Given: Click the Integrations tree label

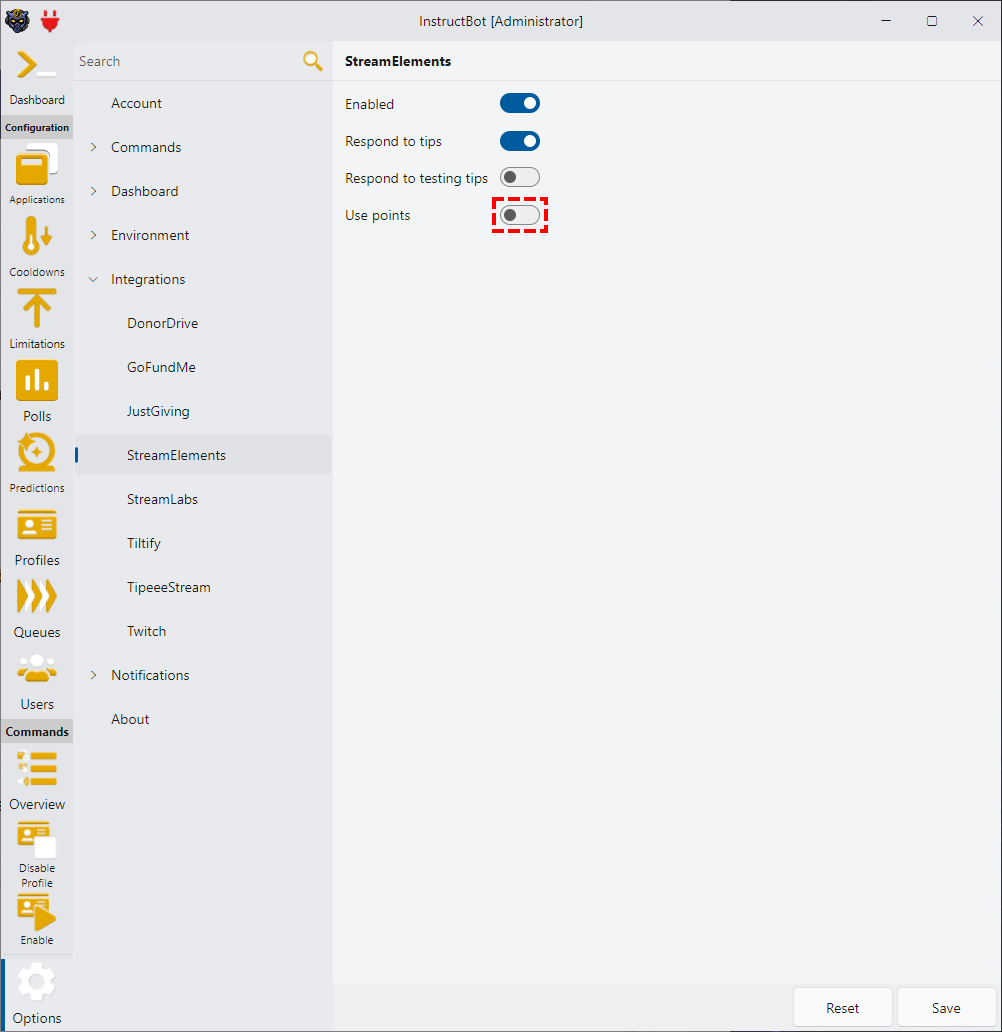Looking at the screenshot, I should [x=148, y=280].
